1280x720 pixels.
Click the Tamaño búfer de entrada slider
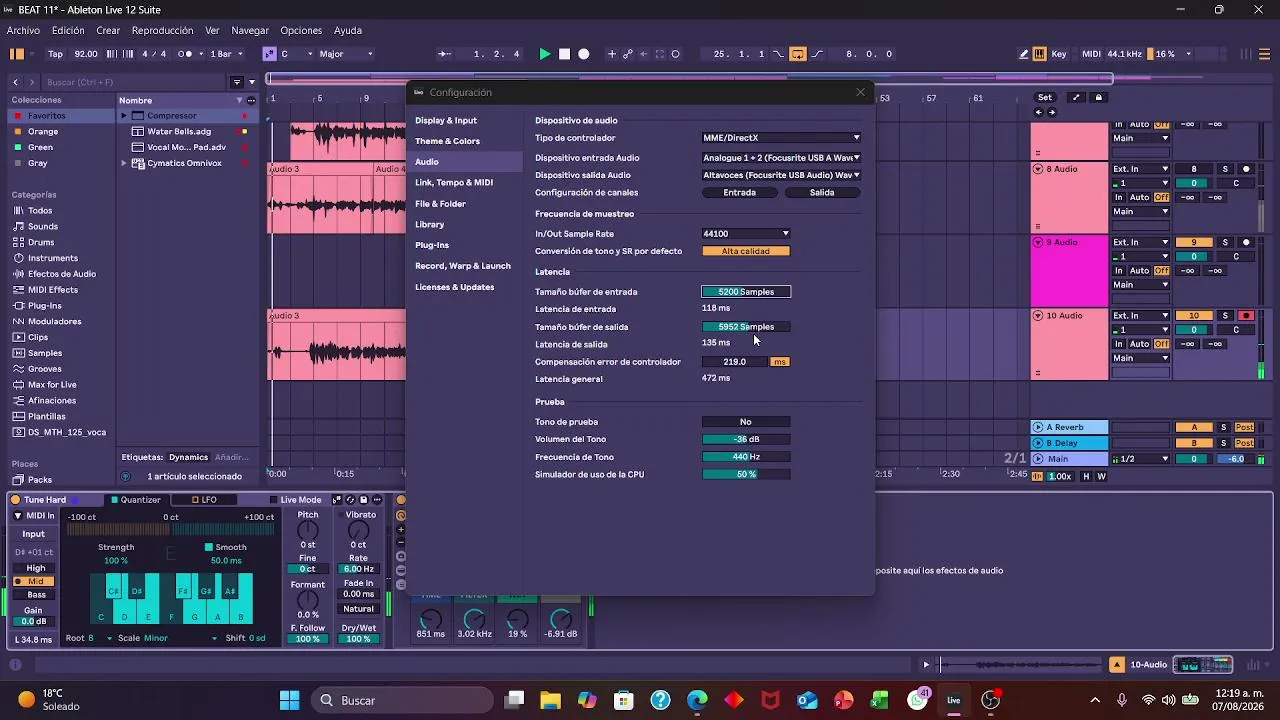click(746, 292)
